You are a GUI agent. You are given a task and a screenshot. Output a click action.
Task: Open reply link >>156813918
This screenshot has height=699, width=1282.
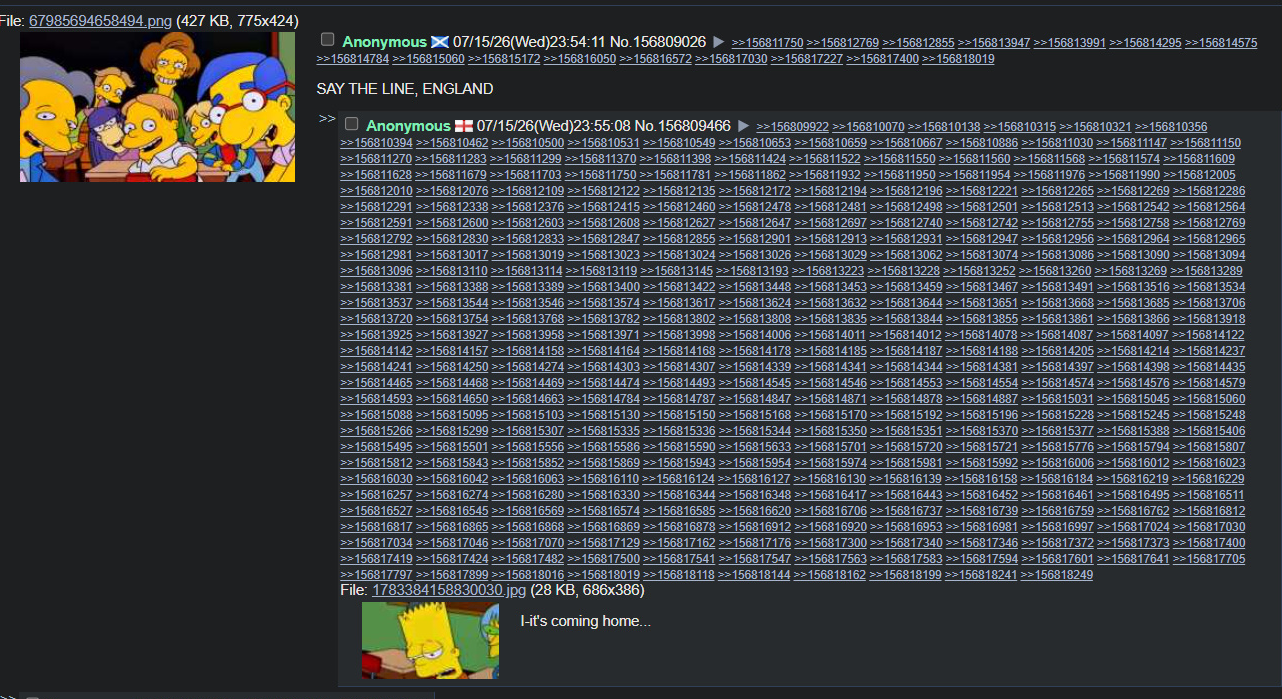click(1209, 319)
